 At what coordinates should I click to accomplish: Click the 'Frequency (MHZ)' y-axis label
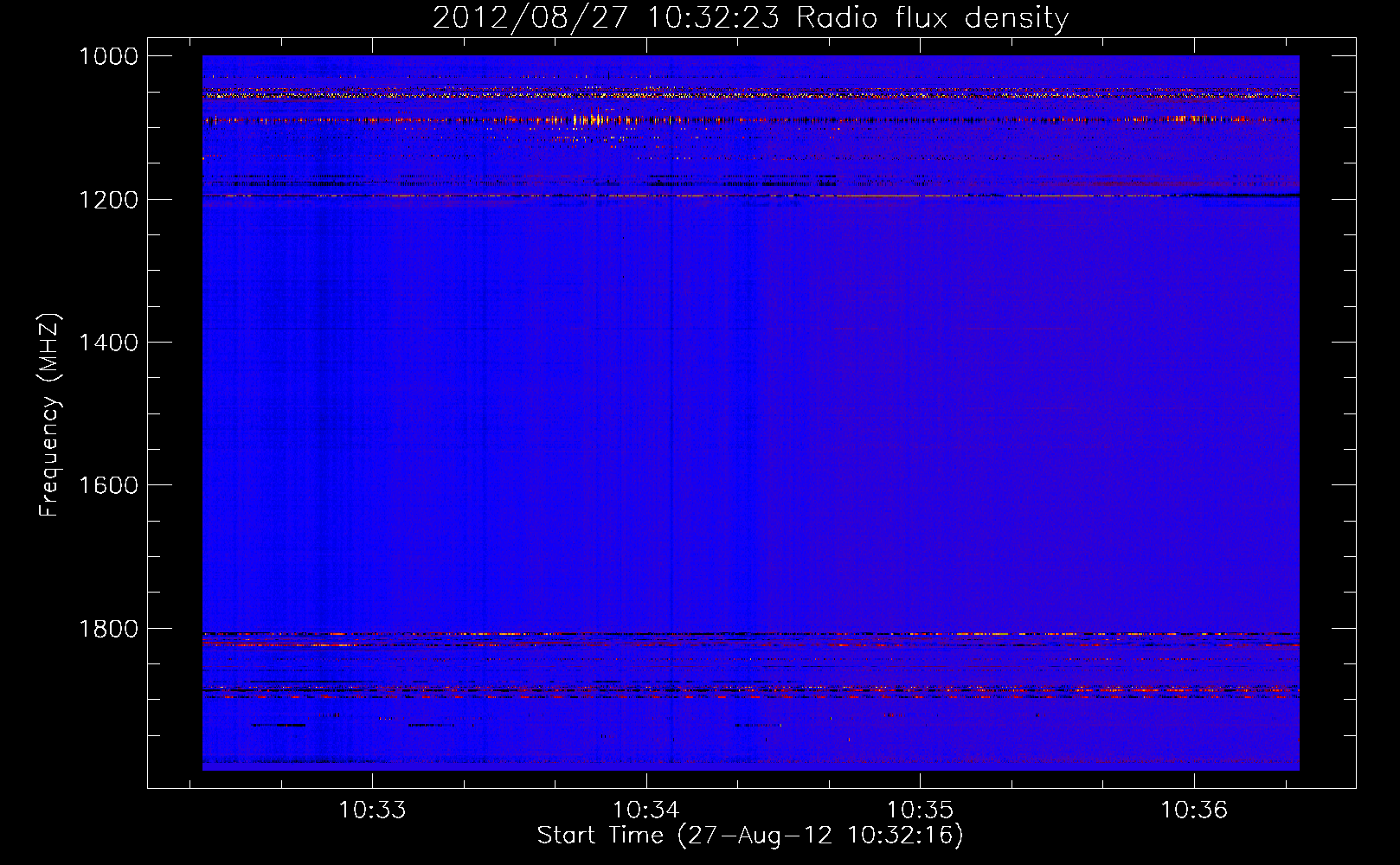50,415
